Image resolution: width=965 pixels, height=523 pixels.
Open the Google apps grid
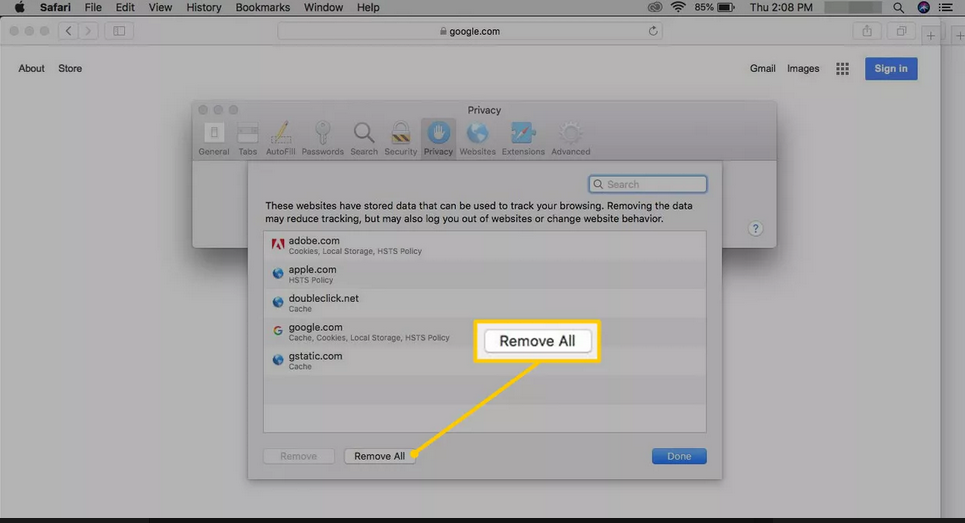(x=843, y=69)
